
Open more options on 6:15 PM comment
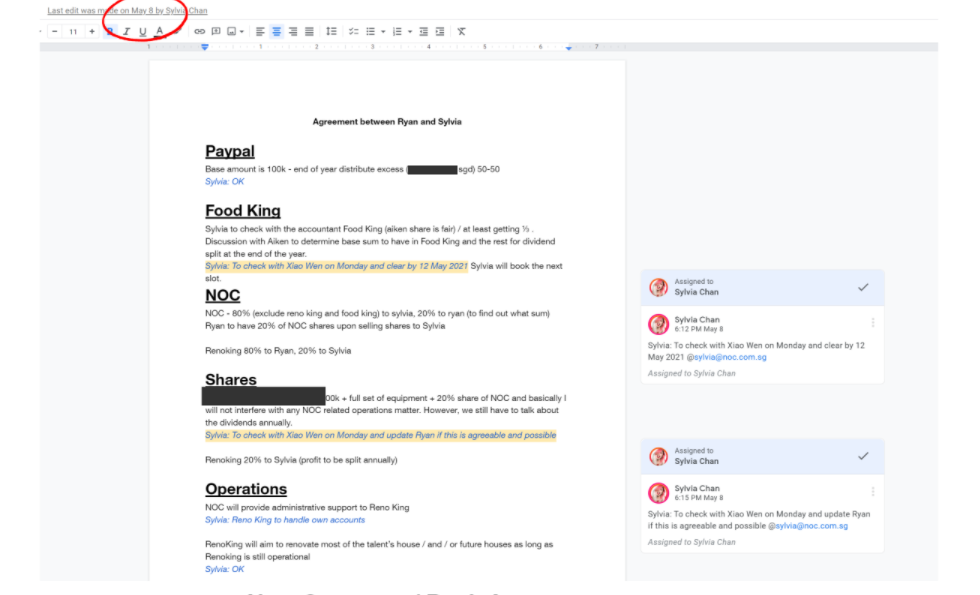pyautogui.click(x=873, y=492)
